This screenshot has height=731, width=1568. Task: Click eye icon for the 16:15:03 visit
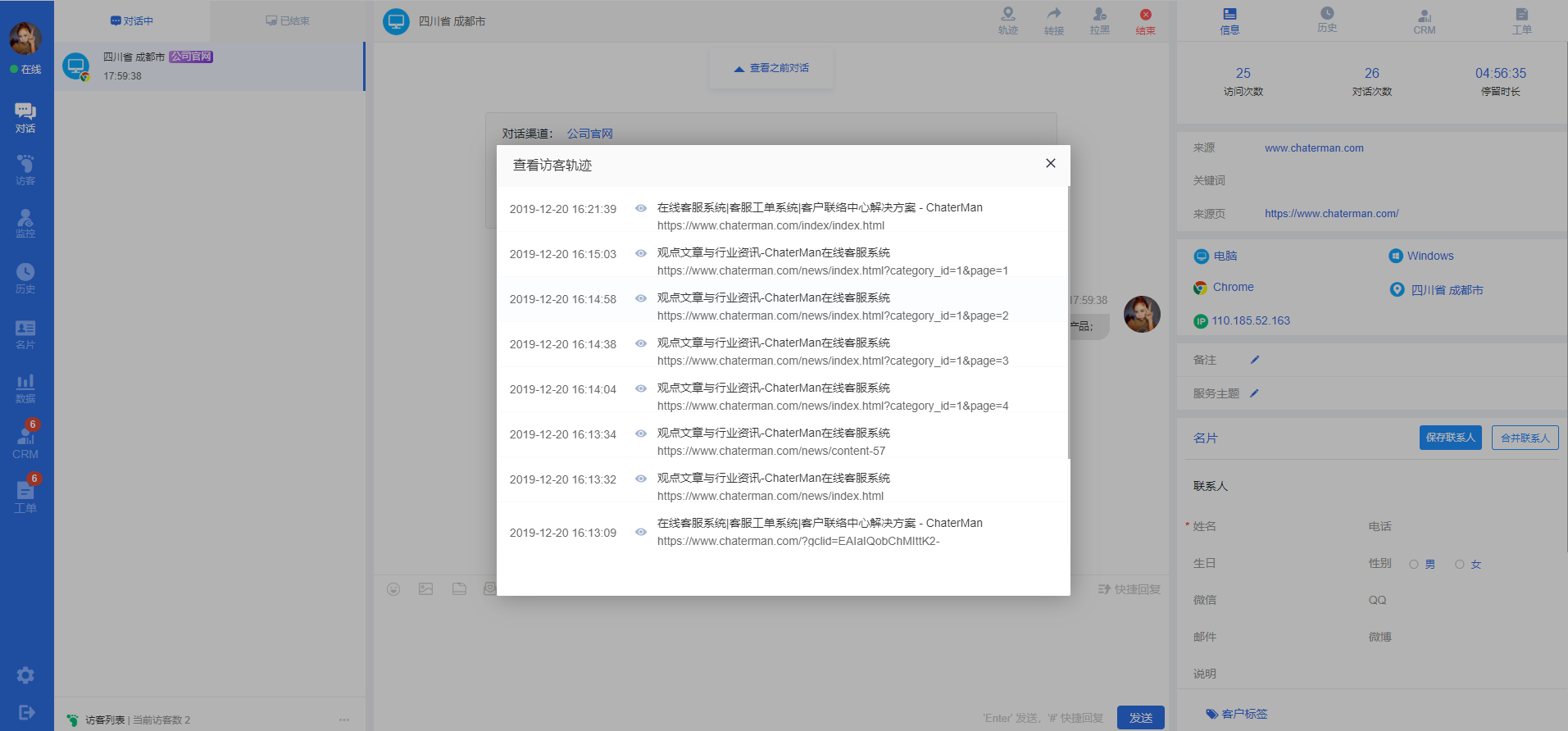click(641, 253)
